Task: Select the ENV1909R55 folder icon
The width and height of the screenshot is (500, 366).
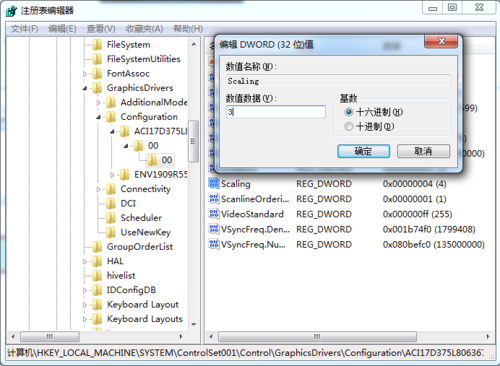Action: point(124,174)
